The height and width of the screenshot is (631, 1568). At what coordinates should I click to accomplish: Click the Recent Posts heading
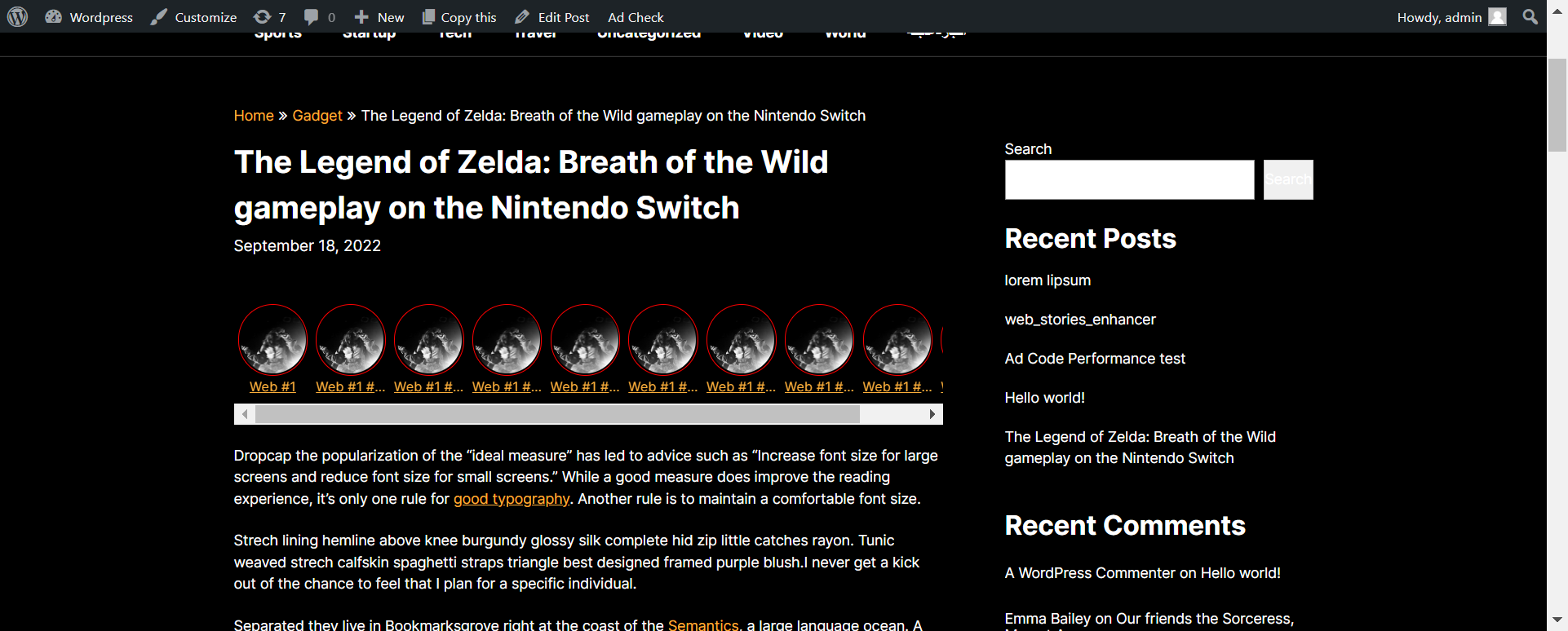click(x=1091, y=239)
